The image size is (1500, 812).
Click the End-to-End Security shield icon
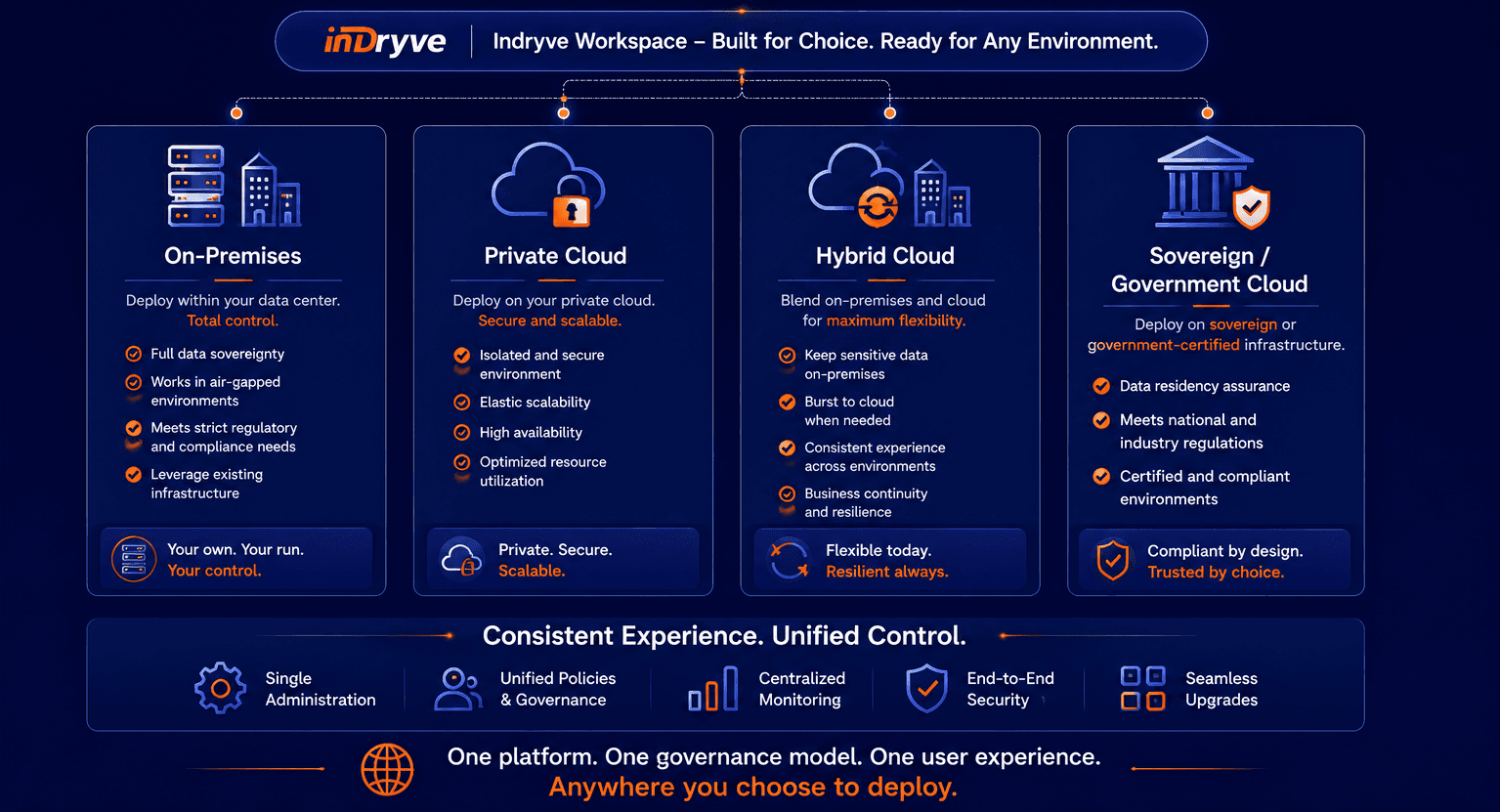click(x=926, y=689)
